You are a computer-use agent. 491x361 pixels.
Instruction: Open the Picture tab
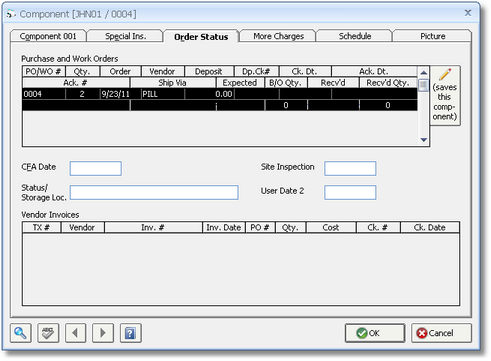coord(432,36)
